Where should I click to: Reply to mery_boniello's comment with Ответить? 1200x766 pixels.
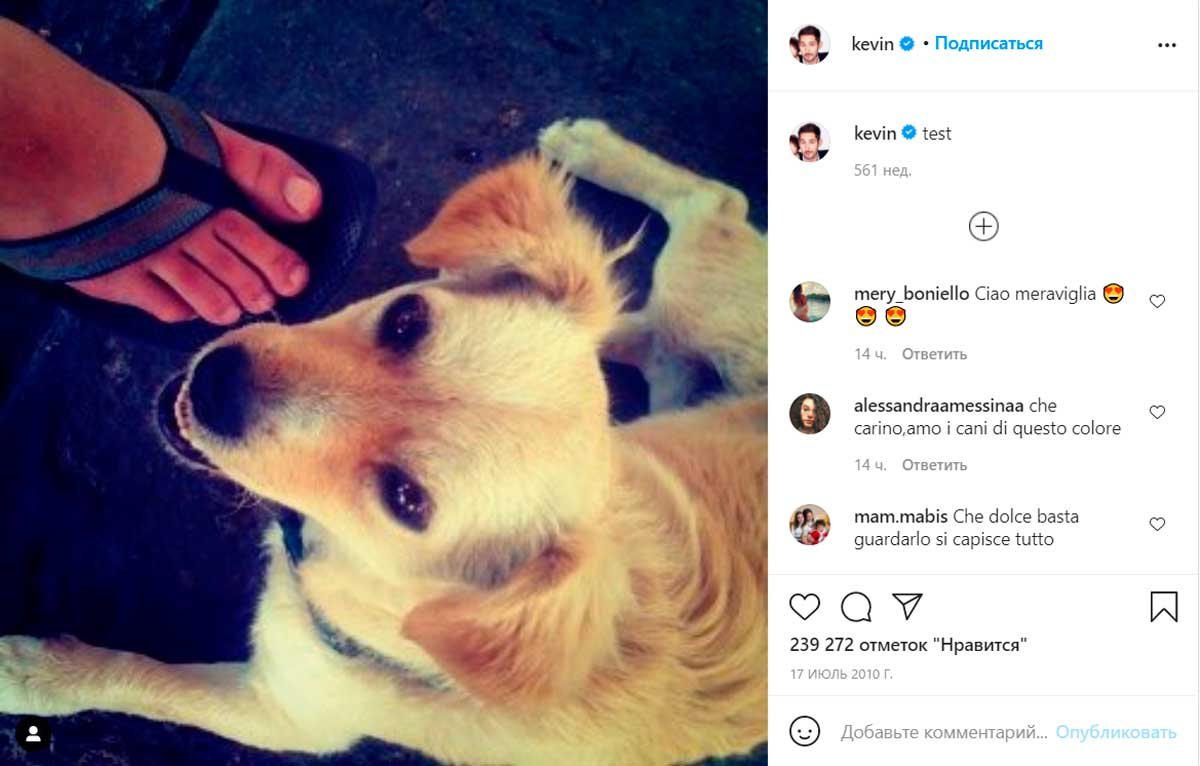click(x=934, y=354)
